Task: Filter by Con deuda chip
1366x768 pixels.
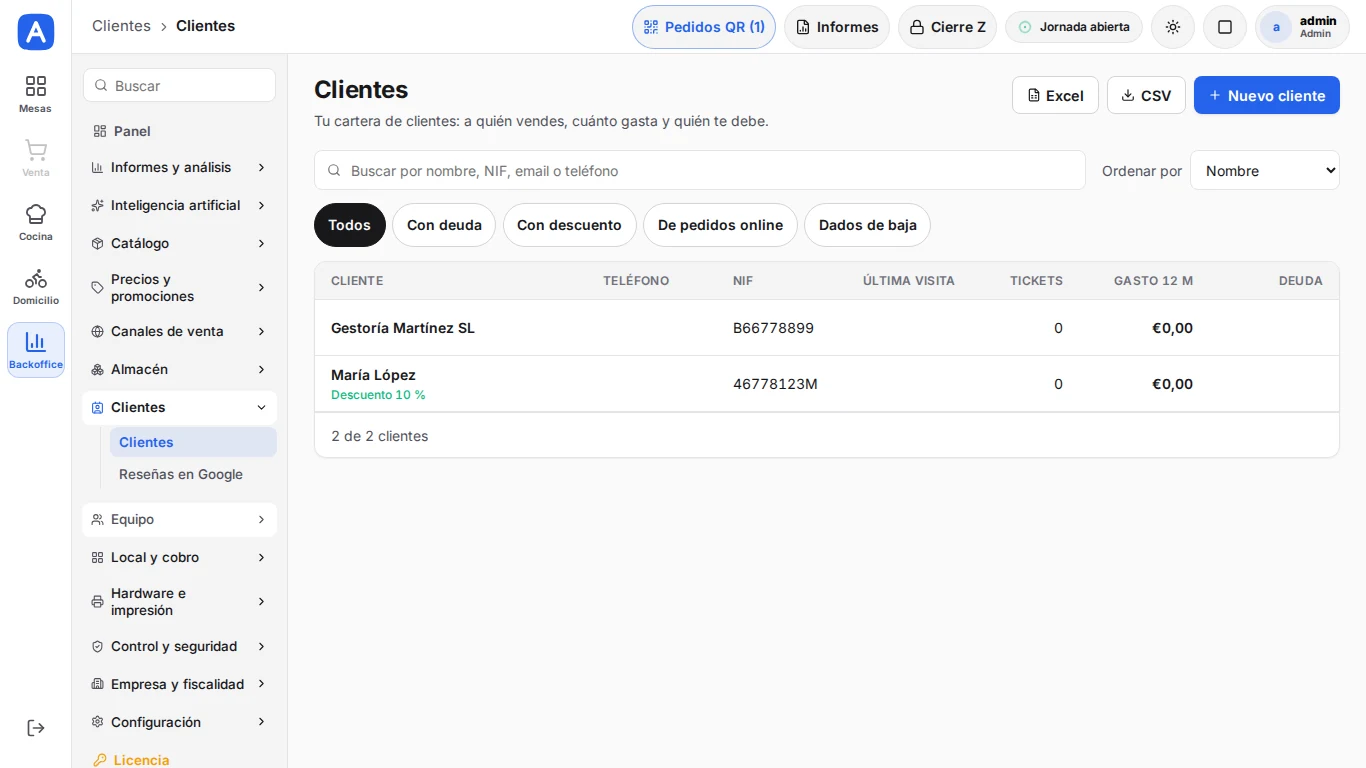Action: point(444,225)
